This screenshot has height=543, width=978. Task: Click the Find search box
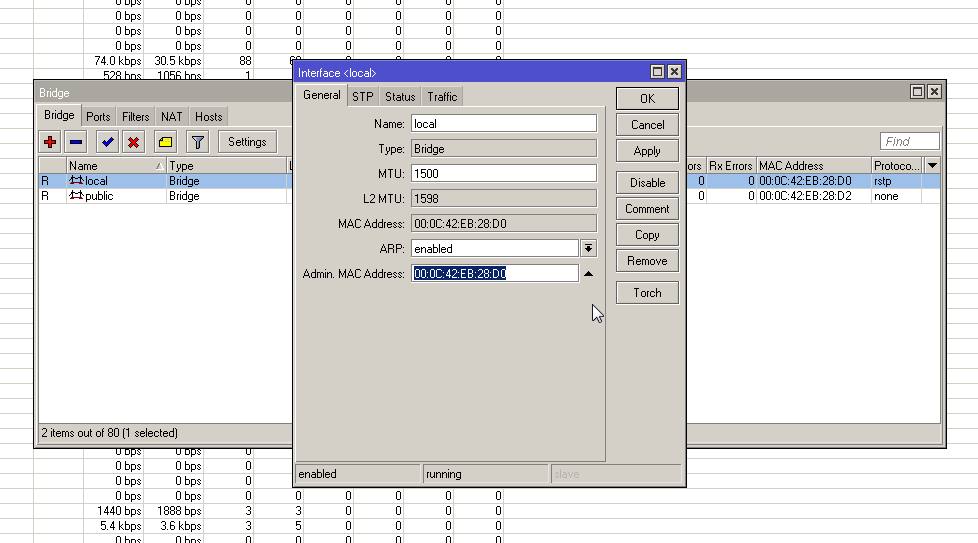click(x=909, y=142)
